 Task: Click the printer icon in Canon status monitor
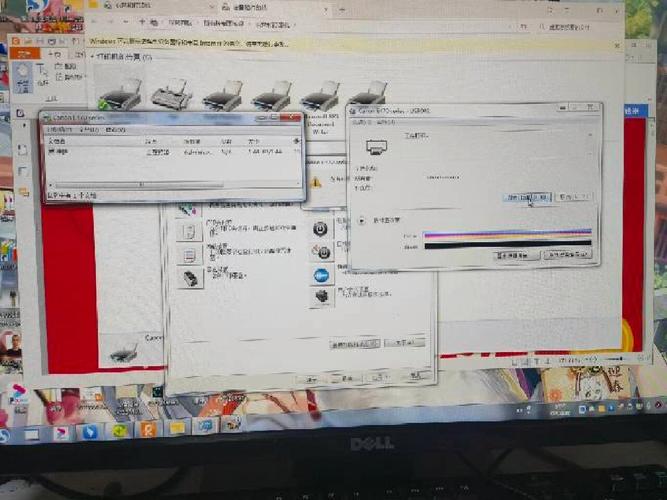pyautogui.click(x=376, y=148)
